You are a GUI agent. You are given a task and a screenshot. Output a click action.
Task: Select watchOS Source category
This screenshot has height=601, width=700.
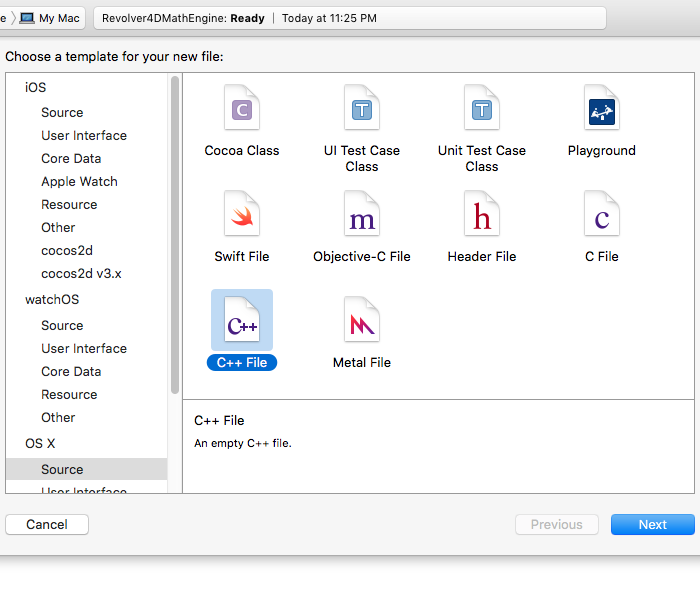62,326
